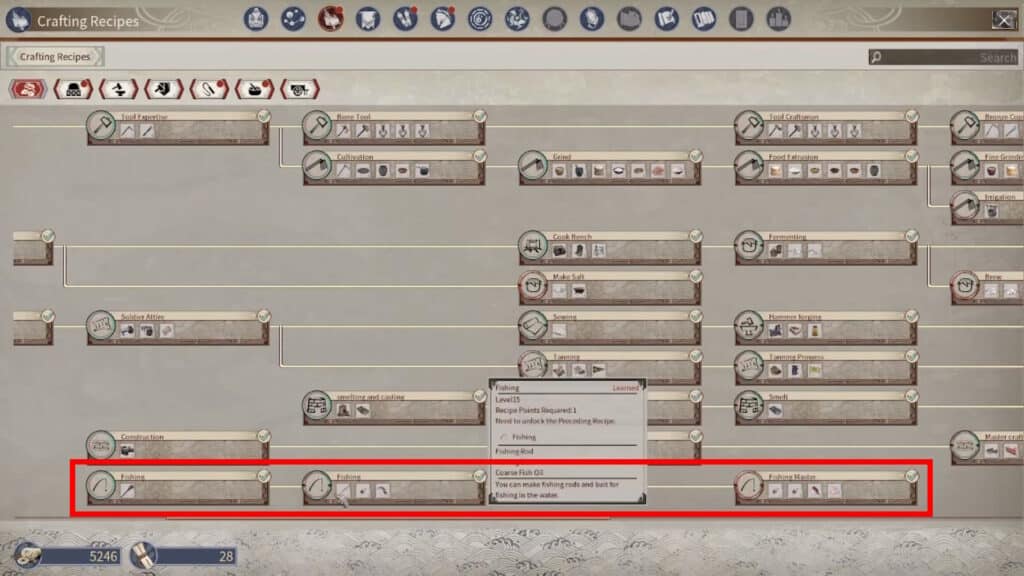Viewport: 1024px width, 576px height.
Task: Open the Fishing Master rod icon
Action: pos(749,485)
